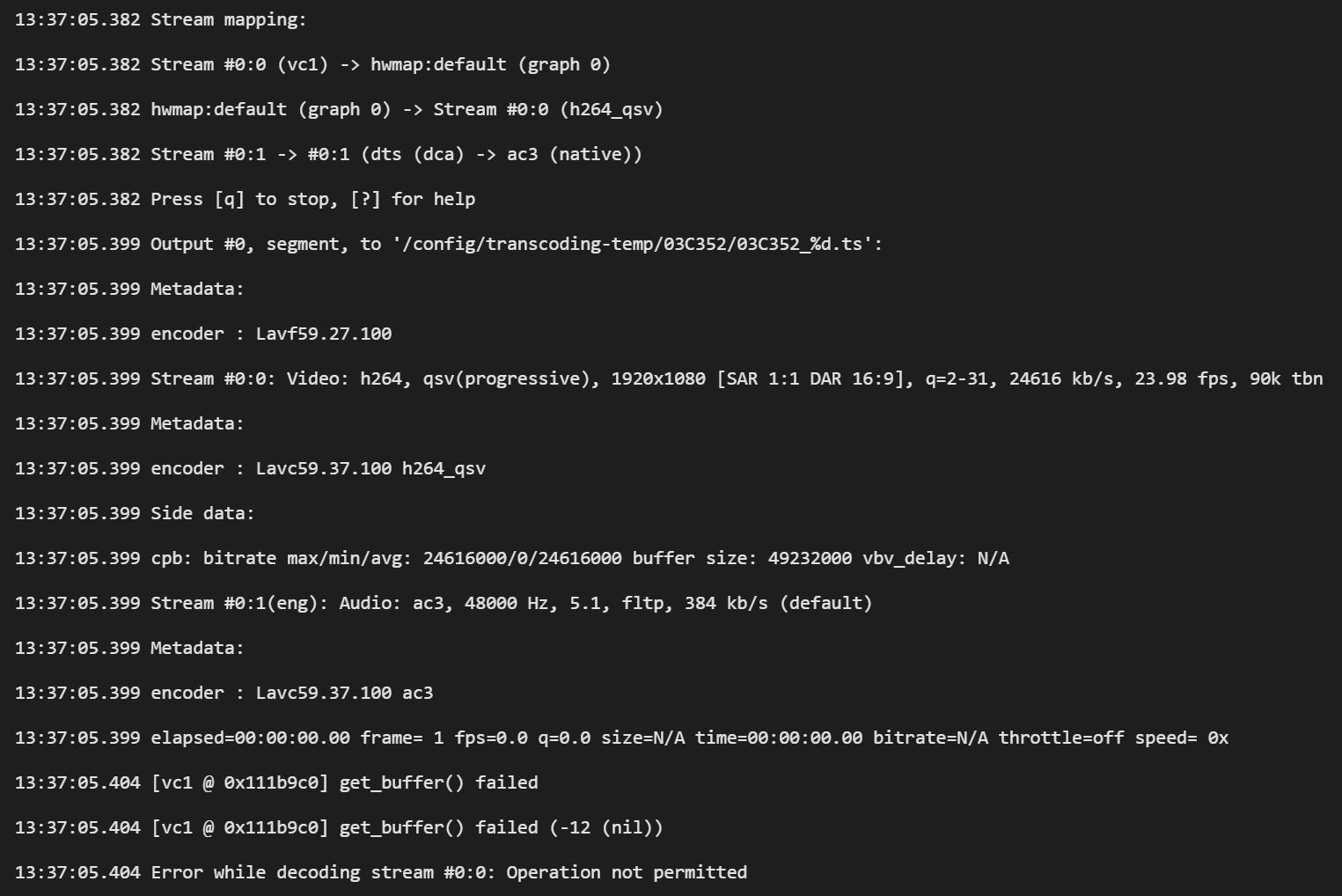Select the Lavc59.37.100 ac3 encoder line
The image size is (1342, 896).
point(224,693)
